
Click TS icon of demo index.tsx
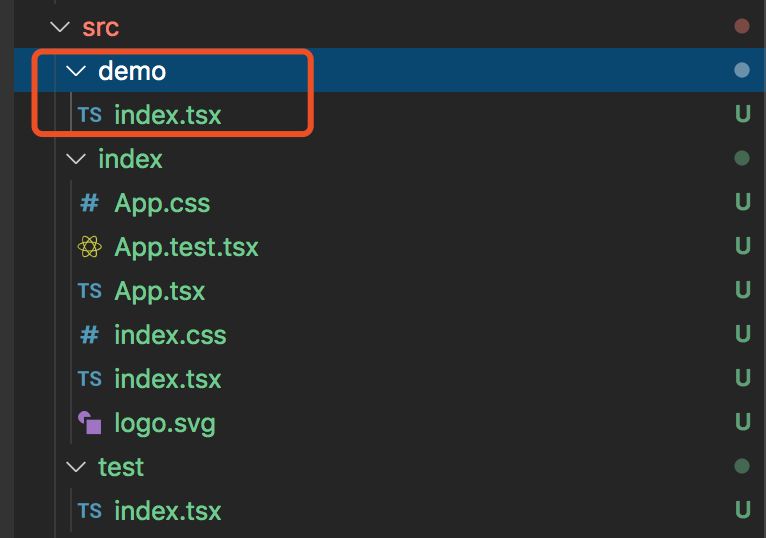pos(89,115)
